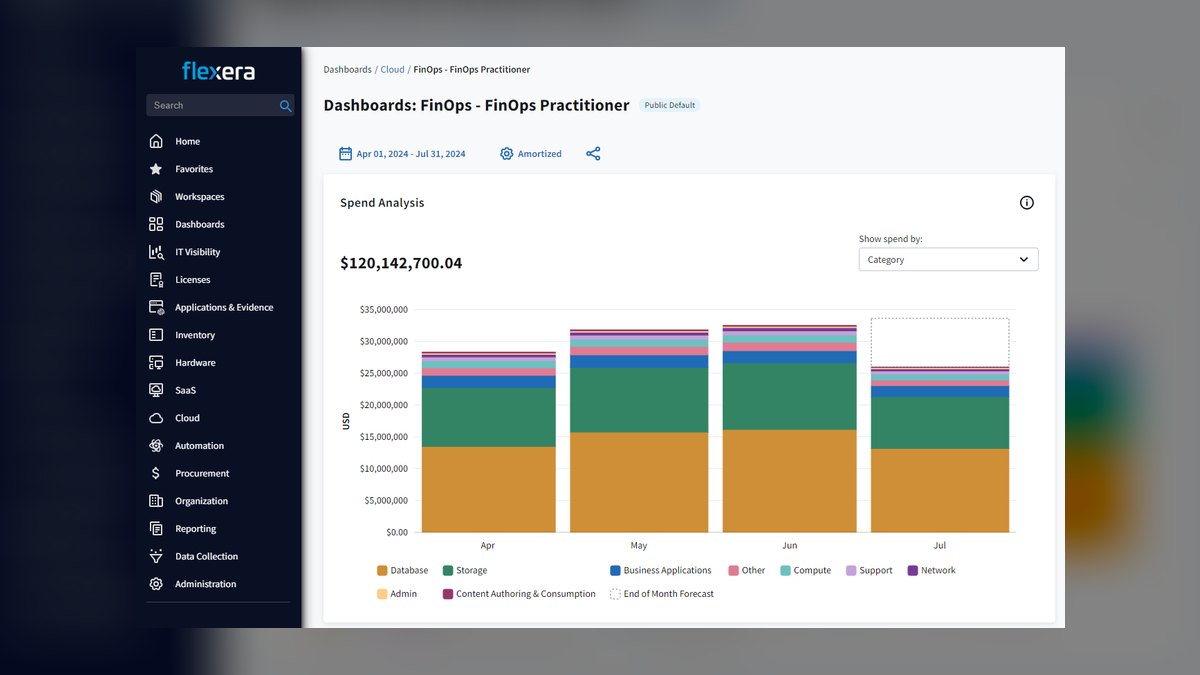
Task: Click the Automation icon
Action: click(x=156, y=446)
